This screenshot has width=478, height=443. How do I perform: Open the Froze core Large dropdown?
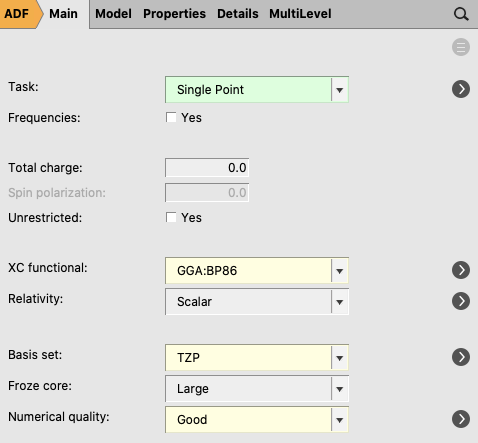257,389
